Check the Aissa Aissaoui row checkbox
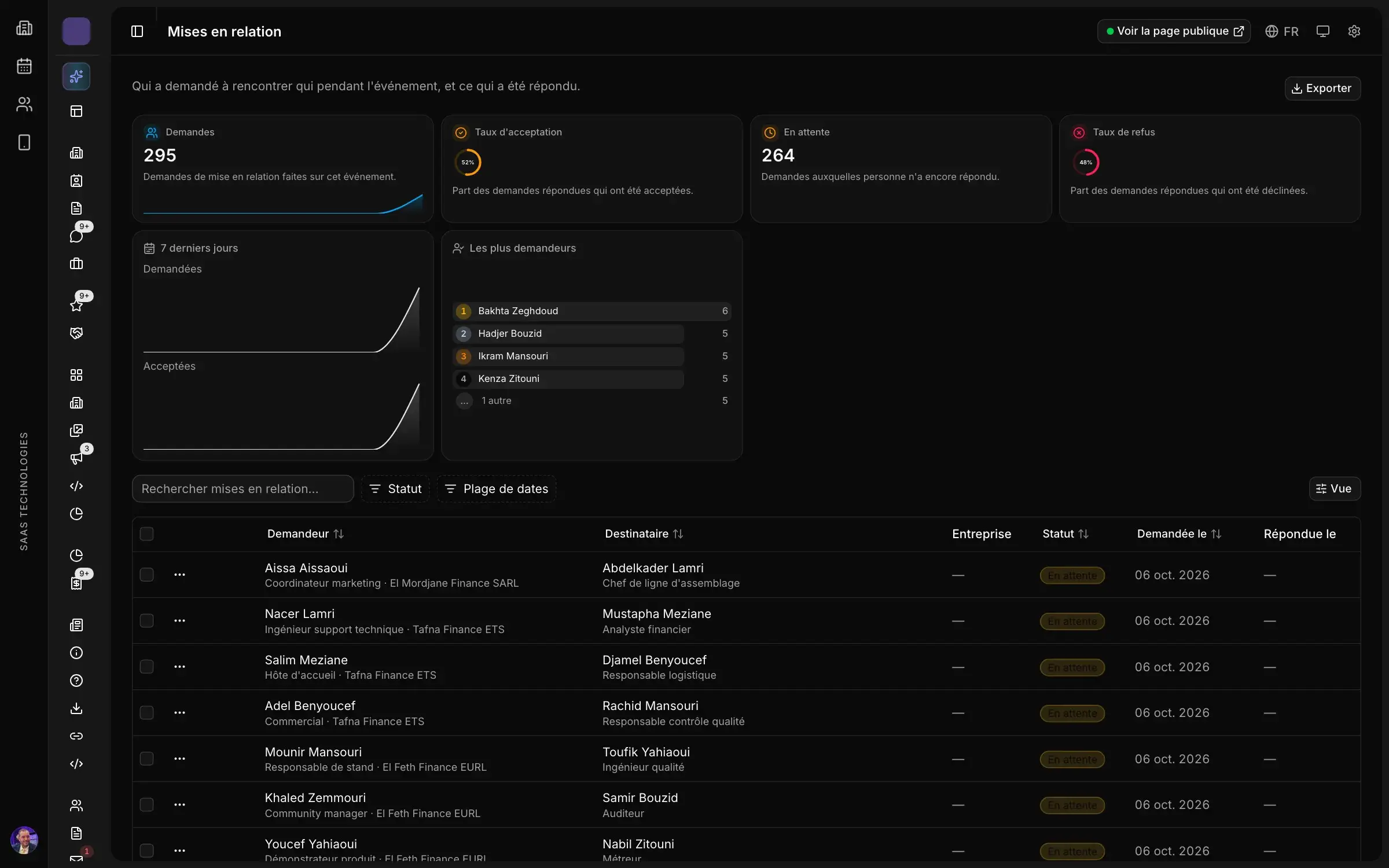Viewport: 1389px width, 868px height. (x=147, y=575)
